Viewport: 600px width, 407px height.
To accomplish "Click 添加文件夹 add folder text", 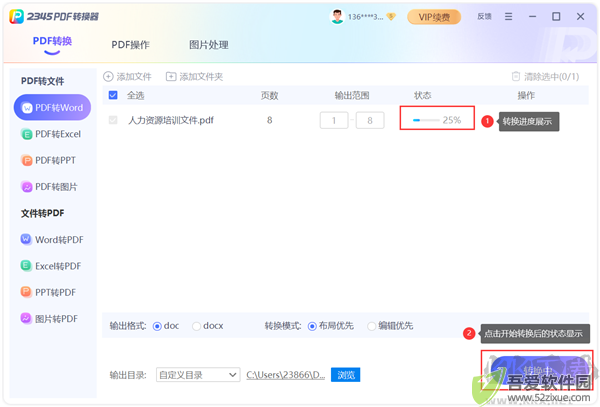I will 201,77.
